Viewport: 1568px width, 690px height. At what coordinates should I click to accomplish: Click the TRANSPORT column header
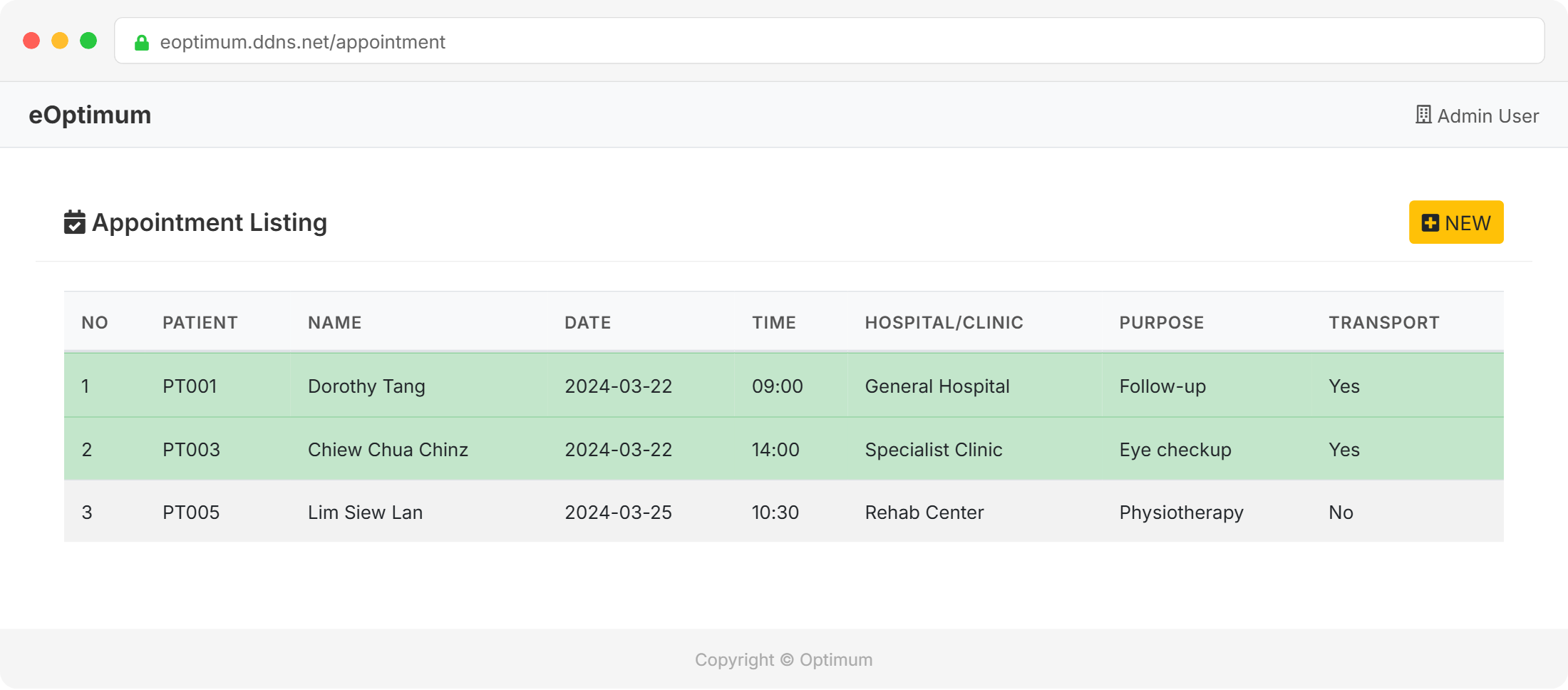pos(1383,323)
